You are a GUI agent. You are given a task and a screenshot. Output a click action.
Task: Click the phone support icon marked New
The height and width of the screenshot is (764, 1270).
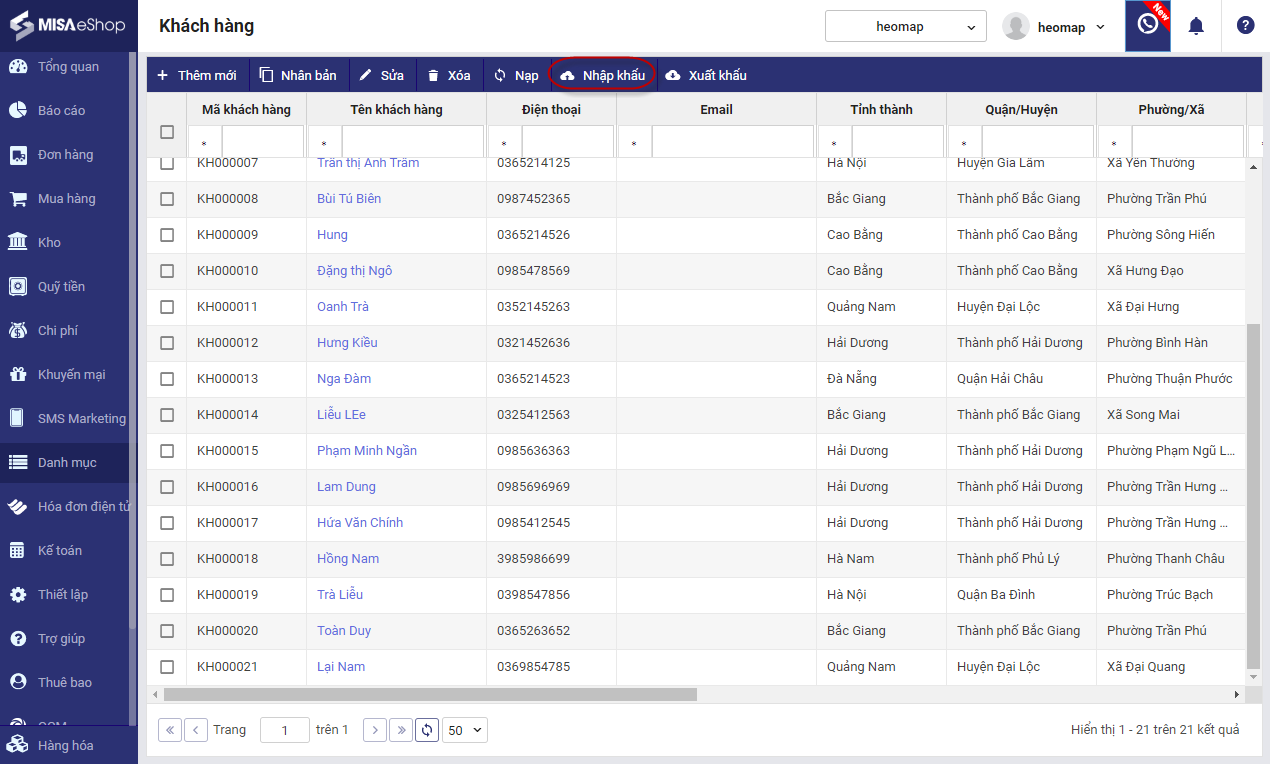1147,26
